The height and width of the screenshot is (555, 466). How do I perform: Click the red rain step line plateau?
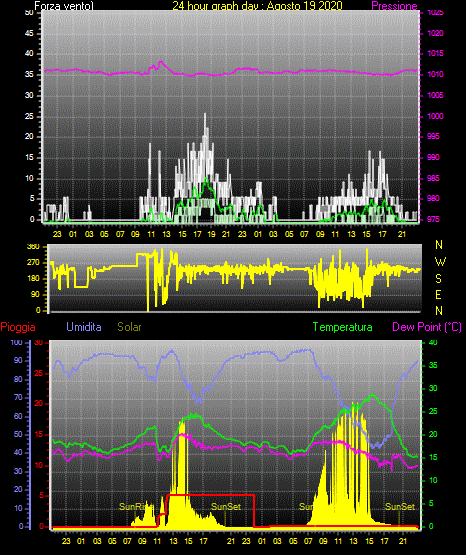click(211, 495)
